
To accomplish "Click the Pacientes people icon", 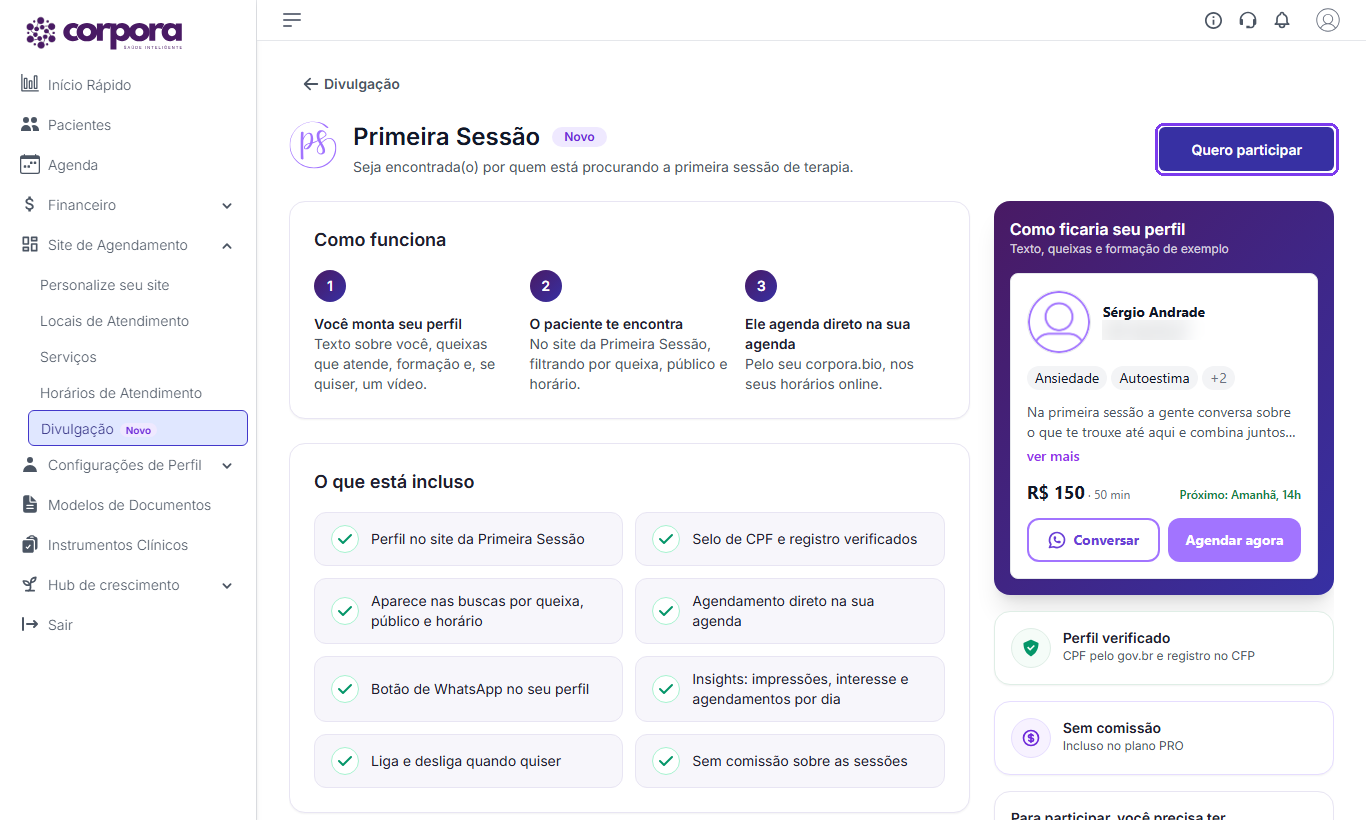I will click(30, 124).
